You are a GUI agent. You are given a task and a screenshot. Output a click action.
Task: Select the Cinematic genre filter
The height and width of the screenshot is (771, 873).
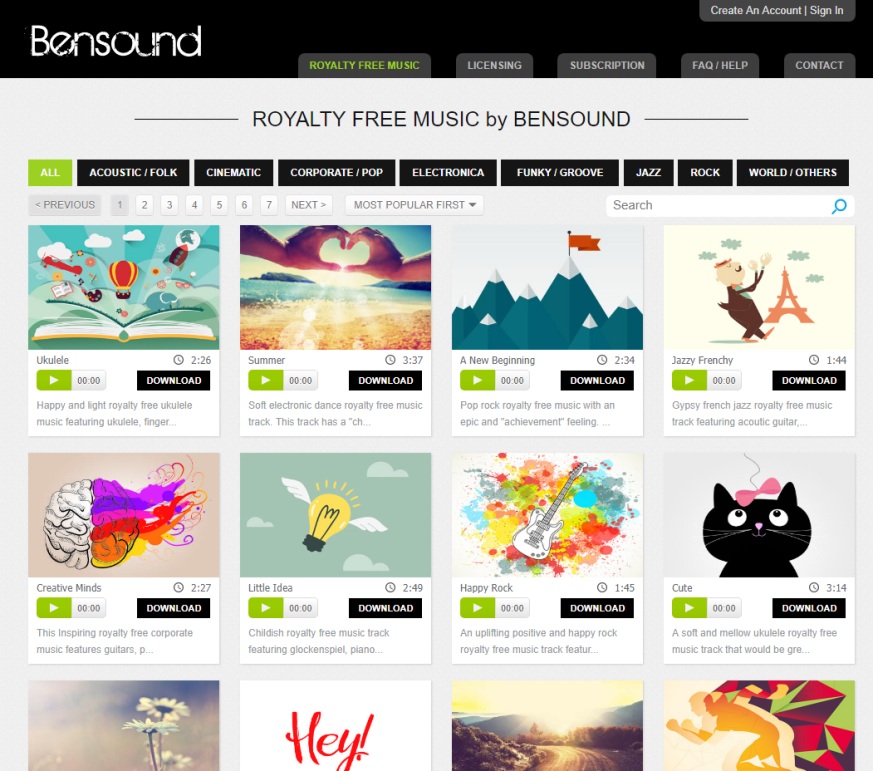(x=233, y=173)
